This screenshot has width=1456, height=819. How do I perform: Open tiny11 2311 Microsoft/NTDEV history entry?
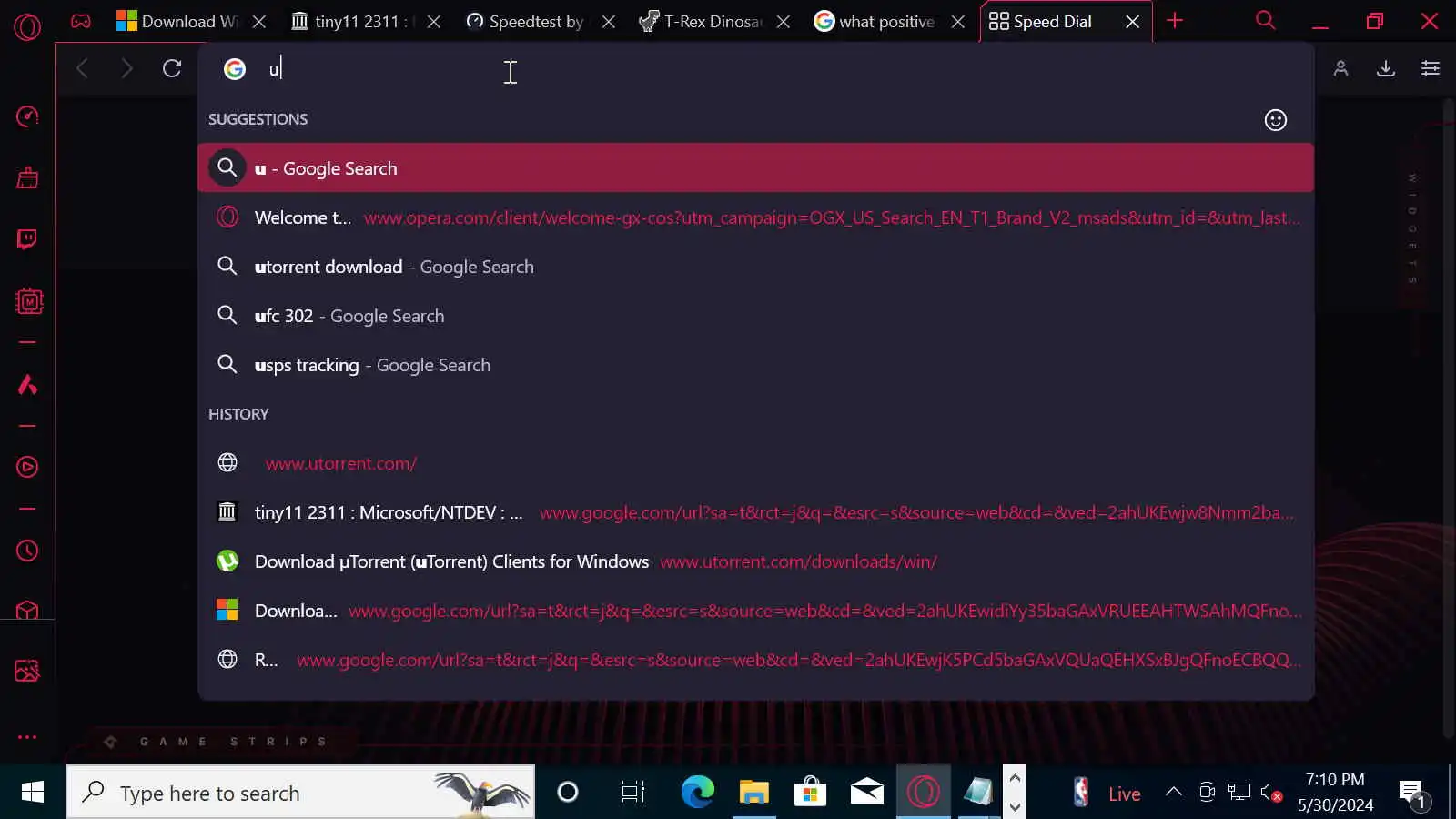pyautogui.click(x=755, y=512)
